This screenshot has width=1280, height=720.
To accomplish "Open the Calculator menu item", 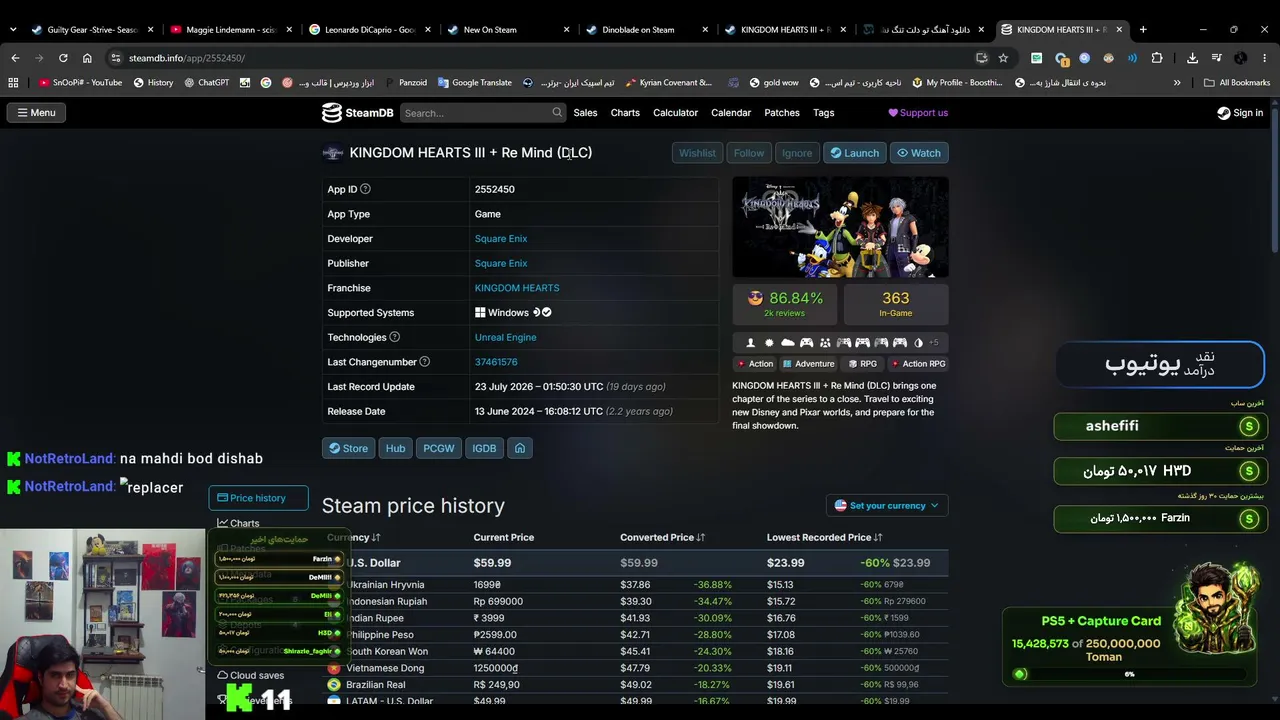I will coord(675,113).
